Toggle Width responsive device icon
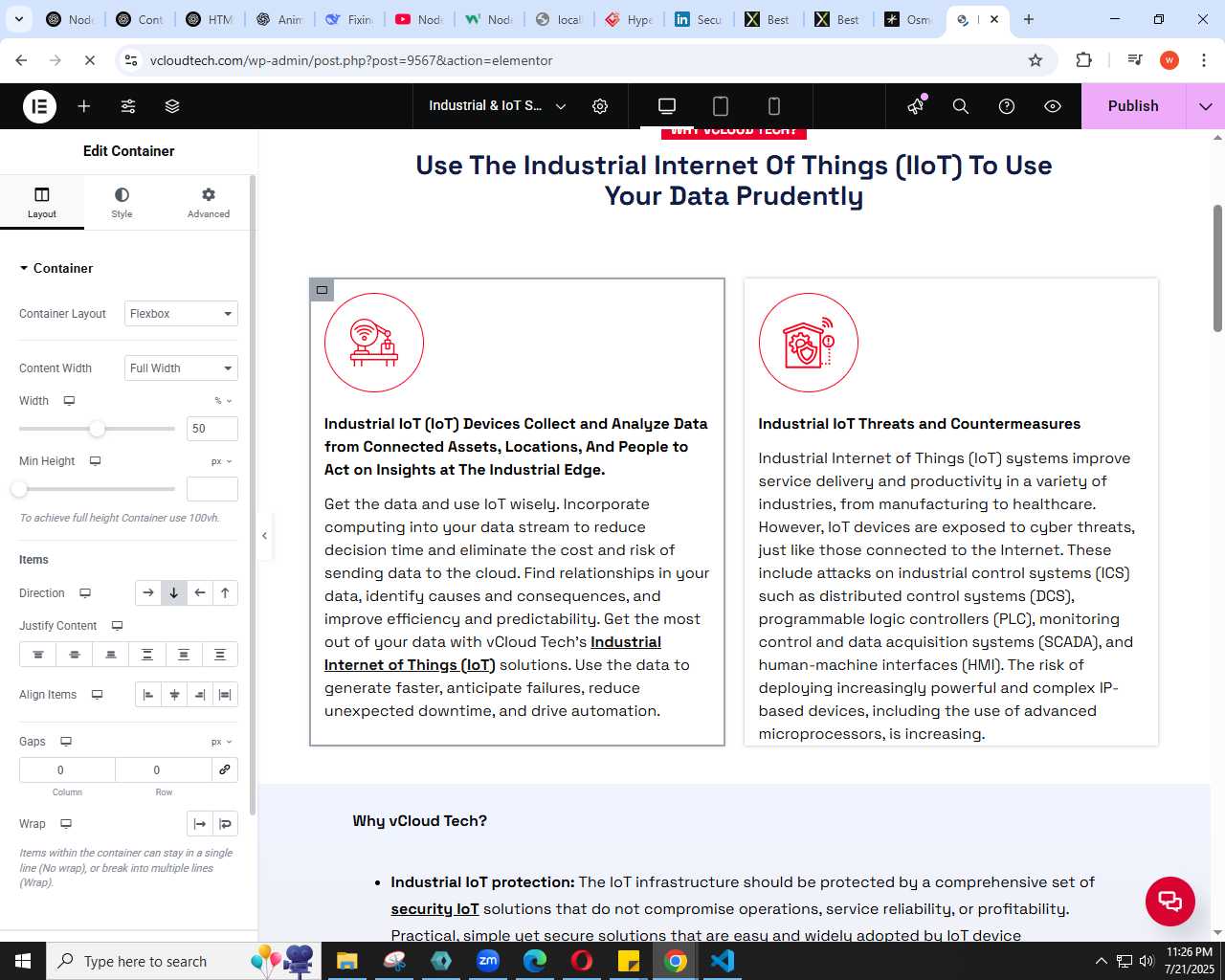Viewport: 1225px width, 980px height. (x=69, y=401)
